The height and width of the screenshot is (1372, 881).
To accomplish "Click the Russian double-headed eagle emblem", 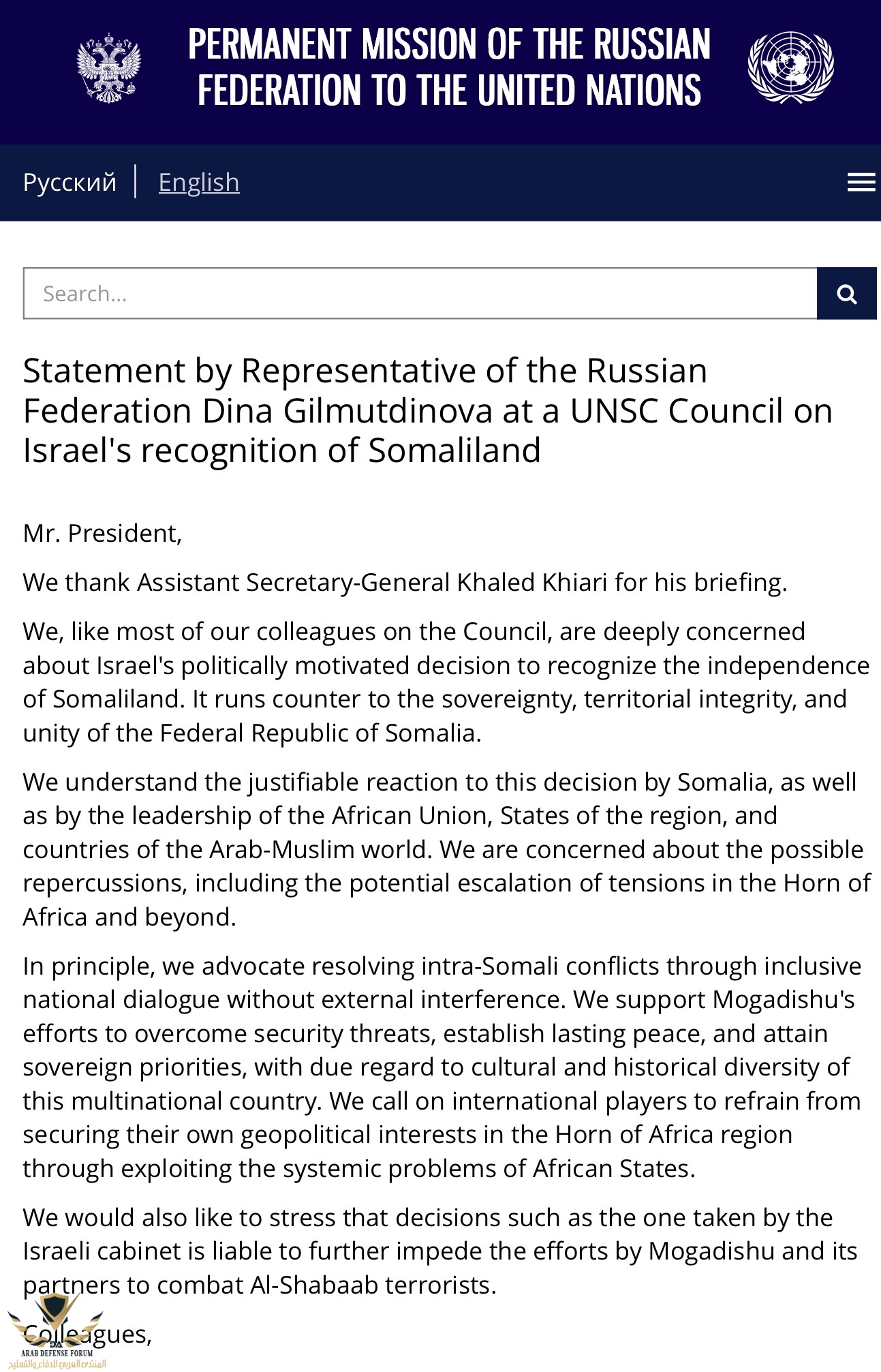I will pyautogui.click(x=109, y=68).
